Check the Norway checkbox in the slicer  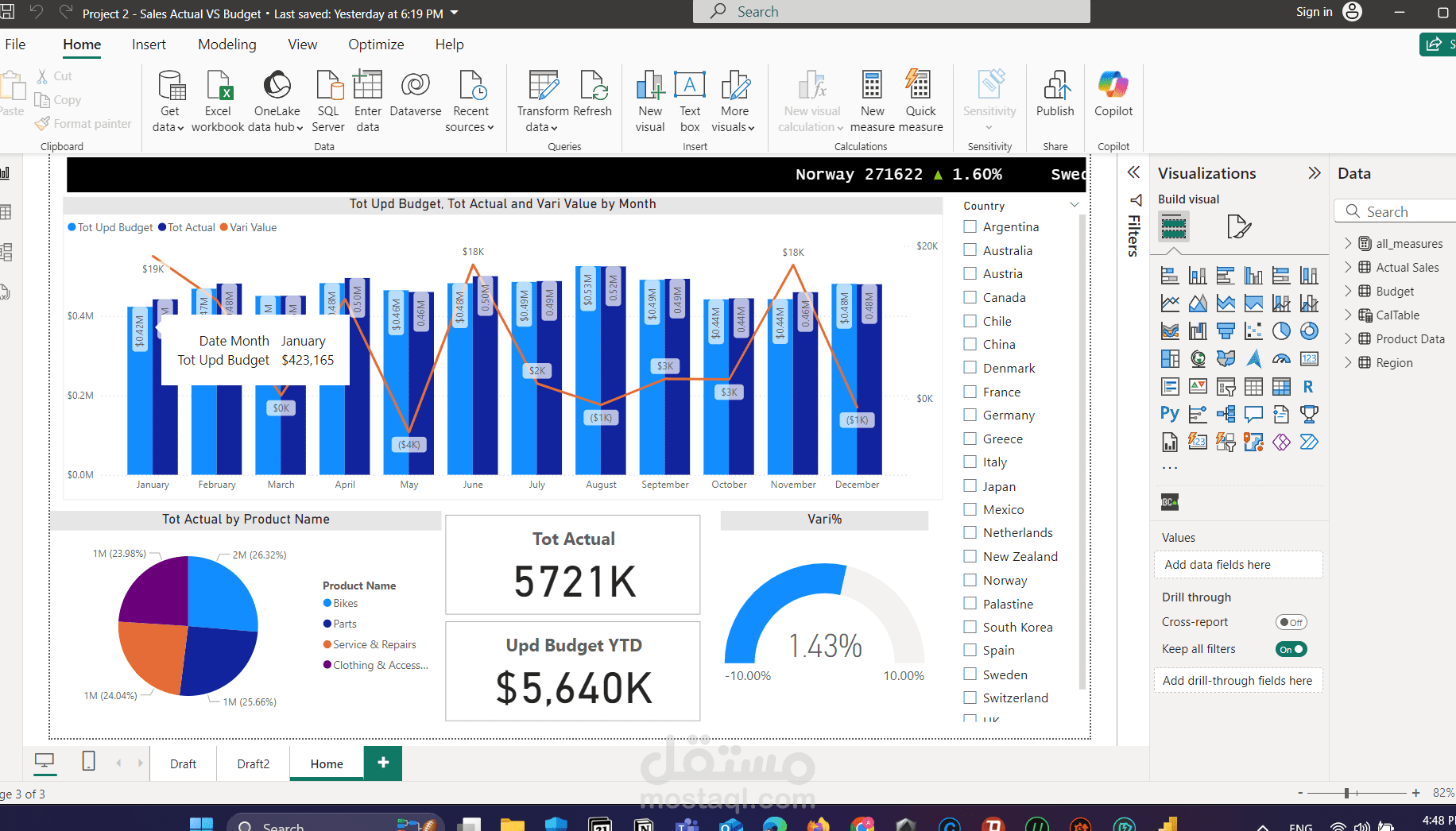[970, 580]
